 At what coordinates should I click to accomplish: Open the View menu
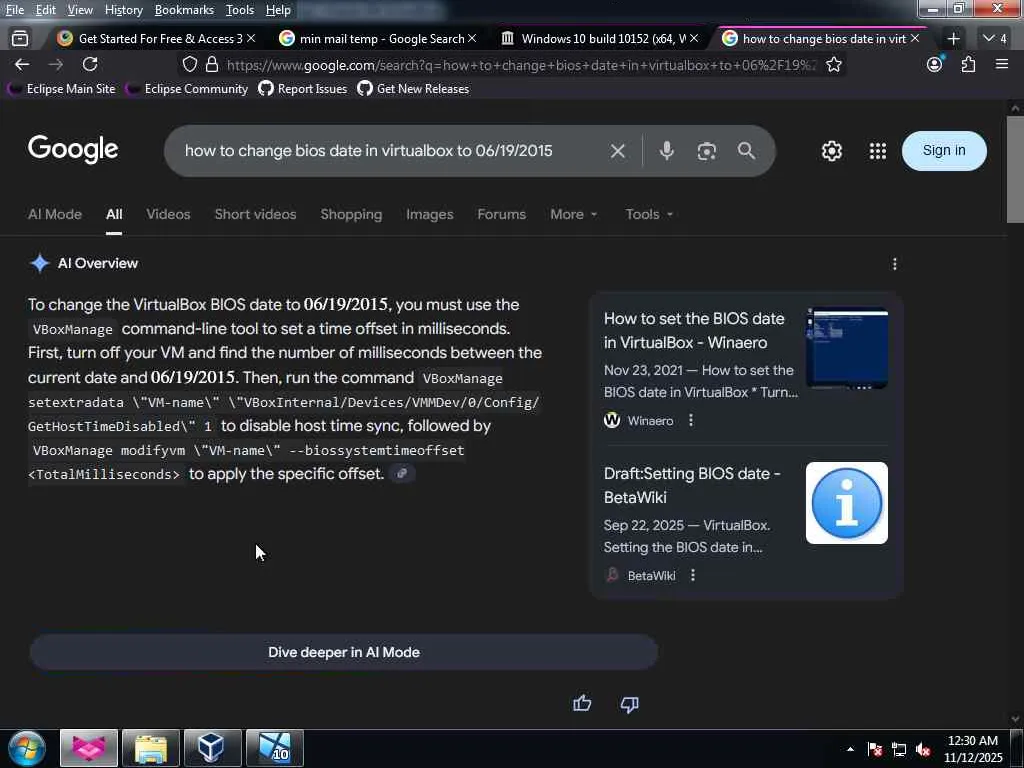pyautogui.click(x=80, y=10)
